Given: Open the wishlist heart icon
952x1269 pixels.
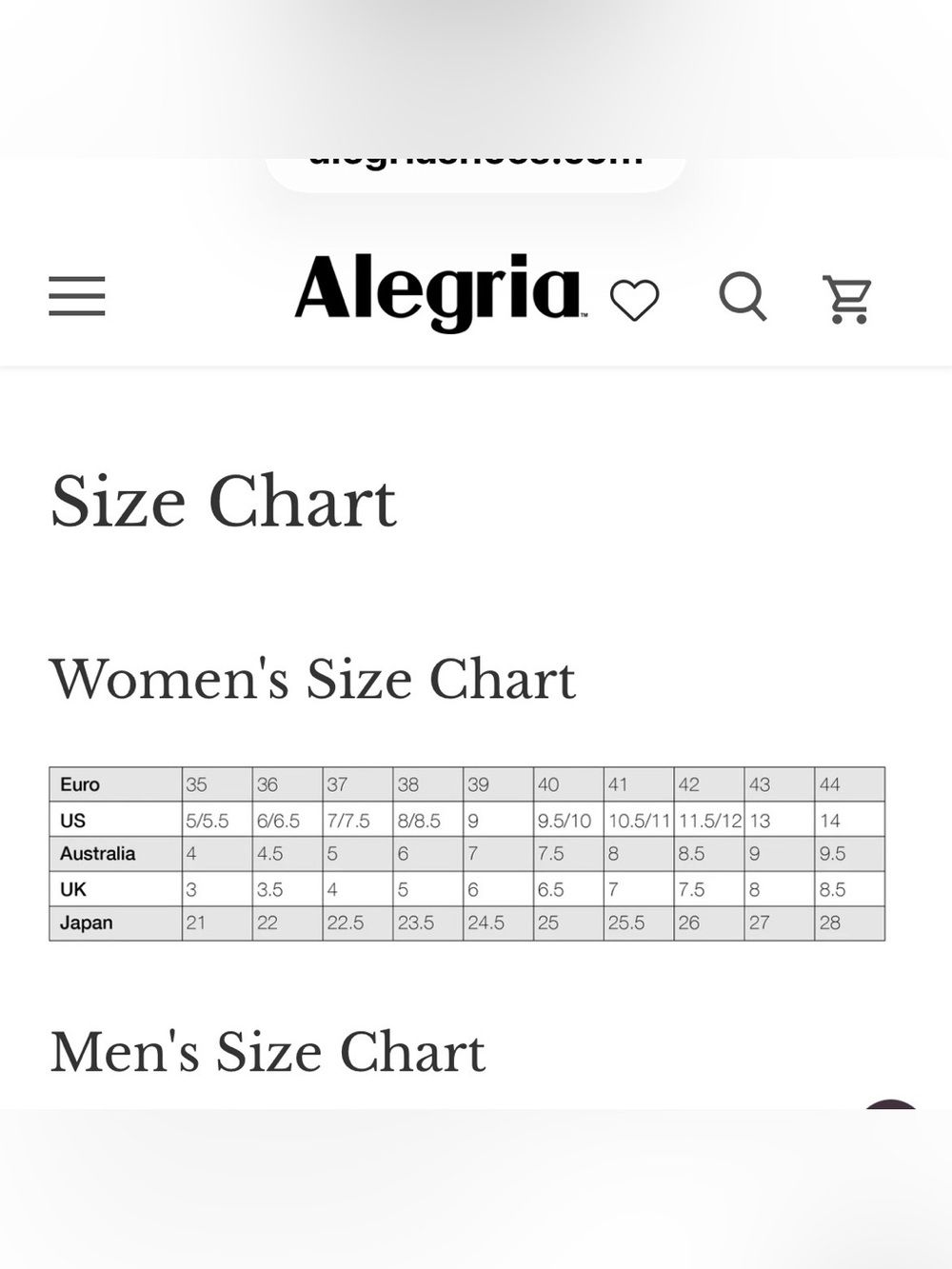Looking at the screenshot, I should tap(634, 300).
